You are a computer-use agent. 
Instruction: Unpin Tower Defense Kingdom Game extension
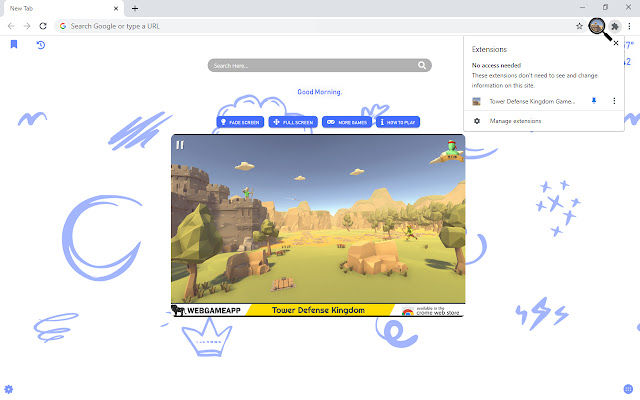tap(594, 101)
